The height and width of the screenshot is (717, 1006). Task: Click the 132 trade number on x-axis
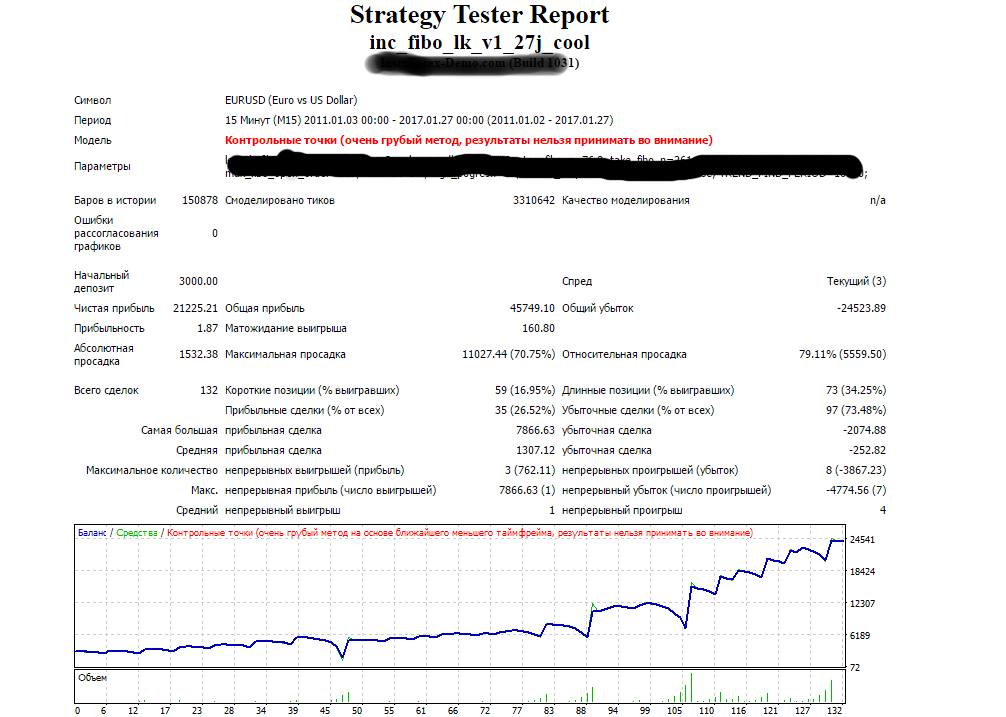(x=834, y=710)
